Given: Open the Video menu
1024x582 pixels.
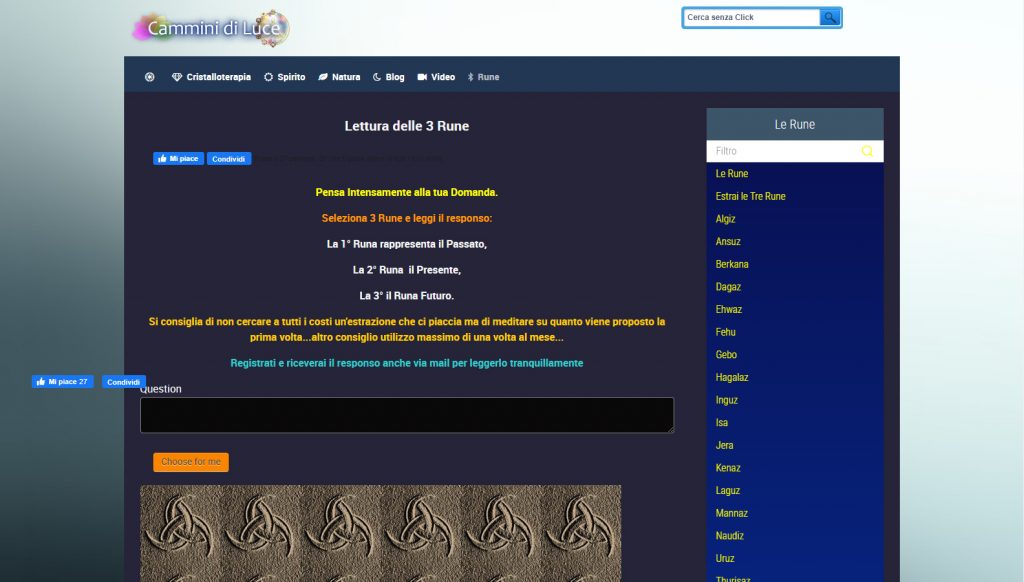Looking at the screenshot, I should (436, 77).
